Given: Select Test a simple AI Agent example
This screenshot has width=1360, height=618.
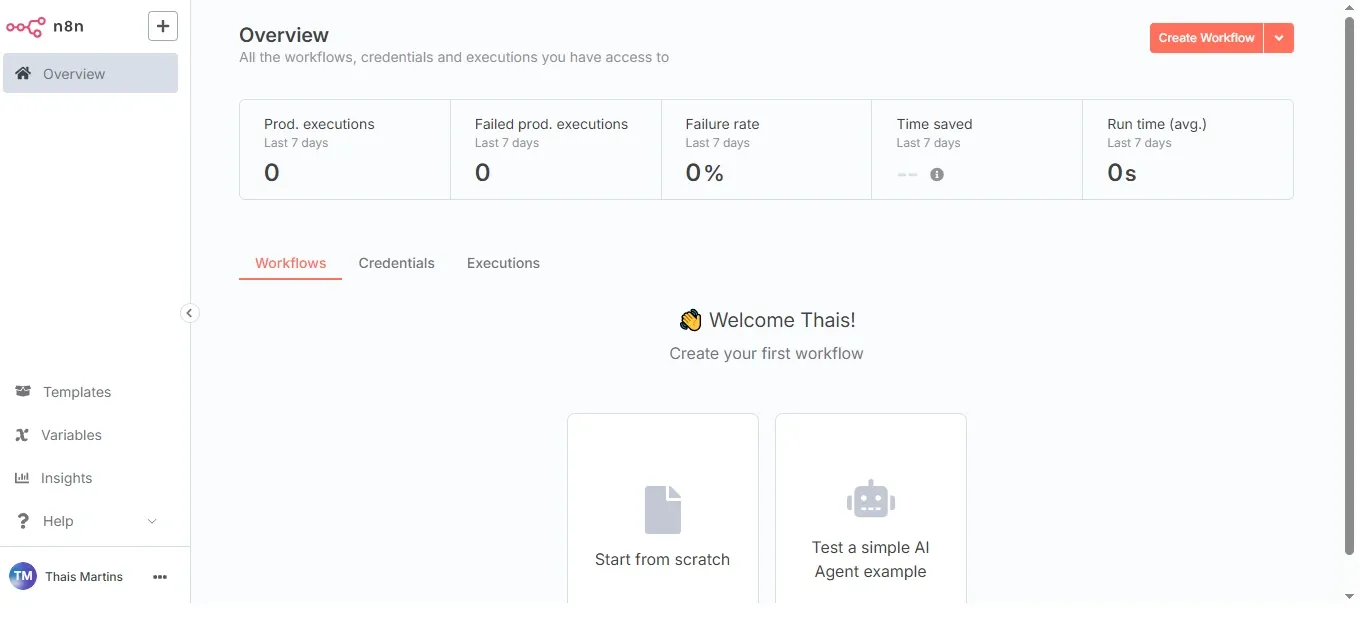Looking at the screenshot, I should click(x=871, y=508).
